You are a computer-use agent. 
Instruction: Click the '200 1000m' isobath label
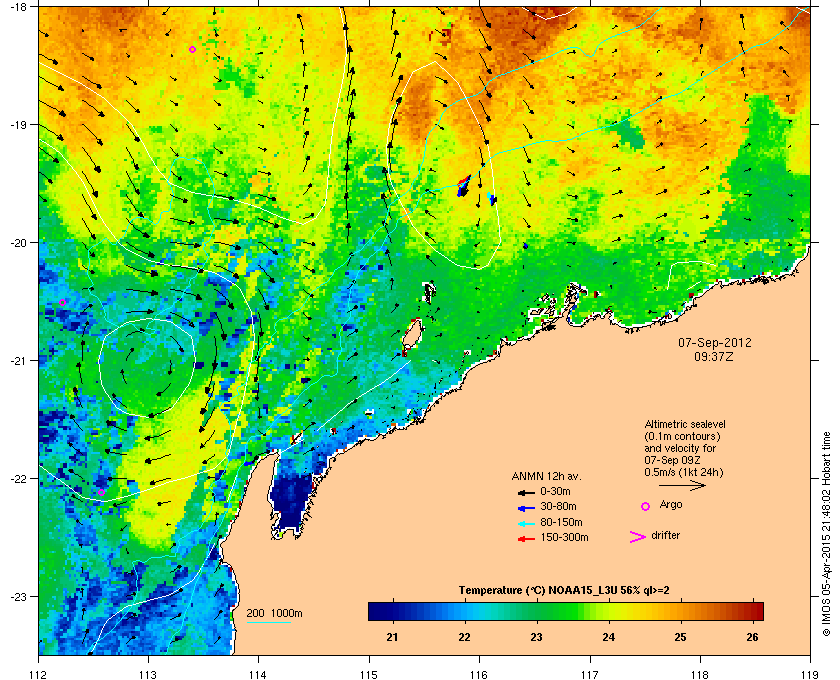(274, 614)
